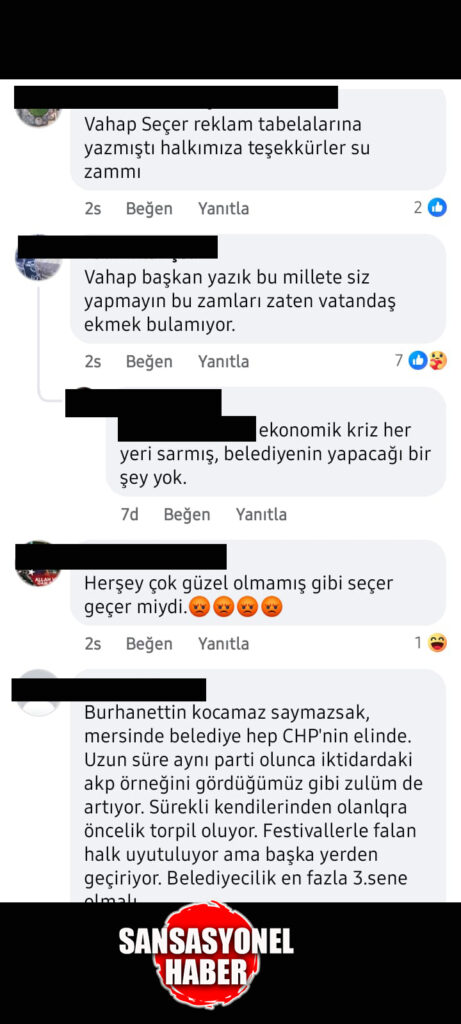
Task: Reply to the ekonomik kriz reply
Action: point(261,515)
